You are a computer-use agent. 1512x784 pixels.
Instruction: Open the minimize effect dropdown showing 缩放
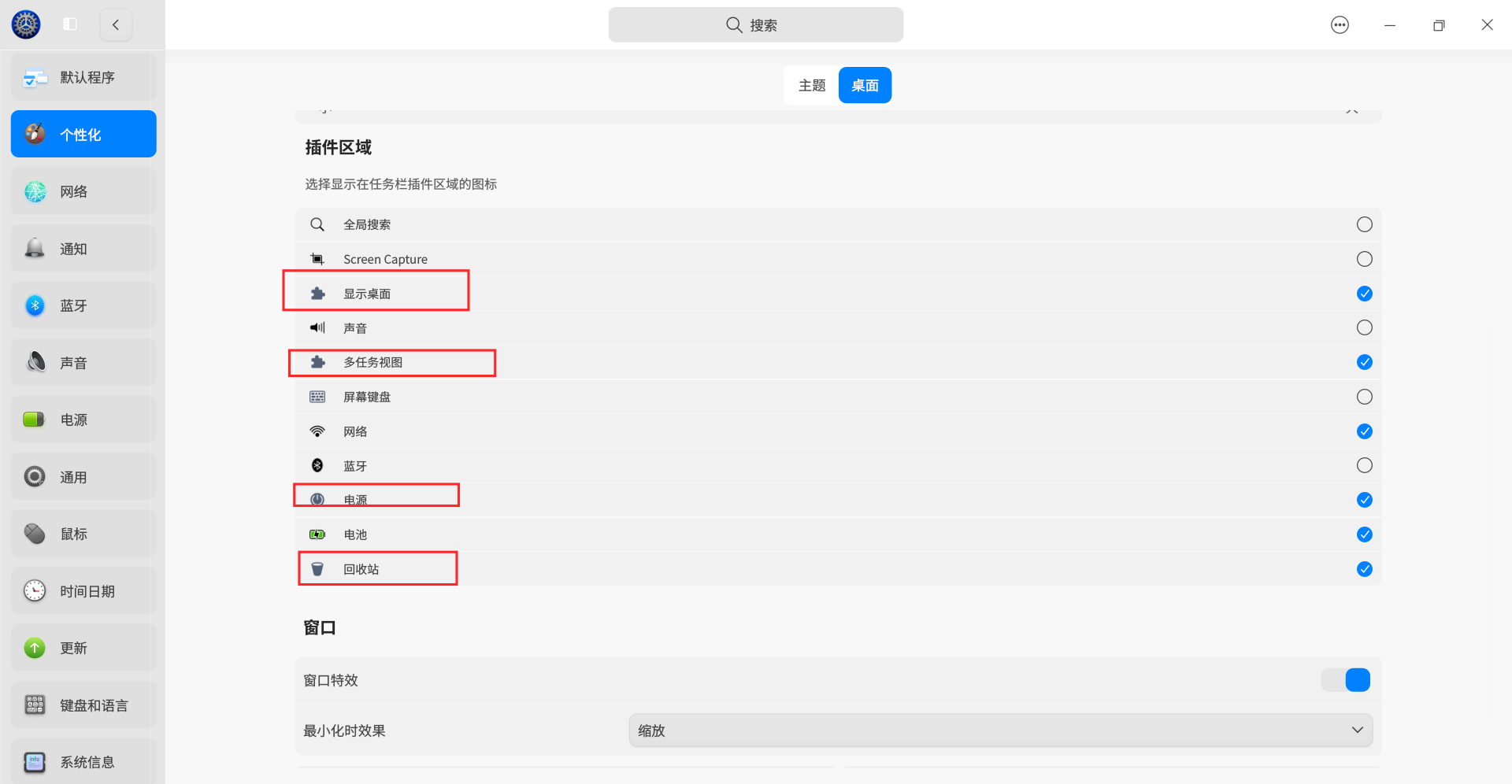click(1000, 730)
